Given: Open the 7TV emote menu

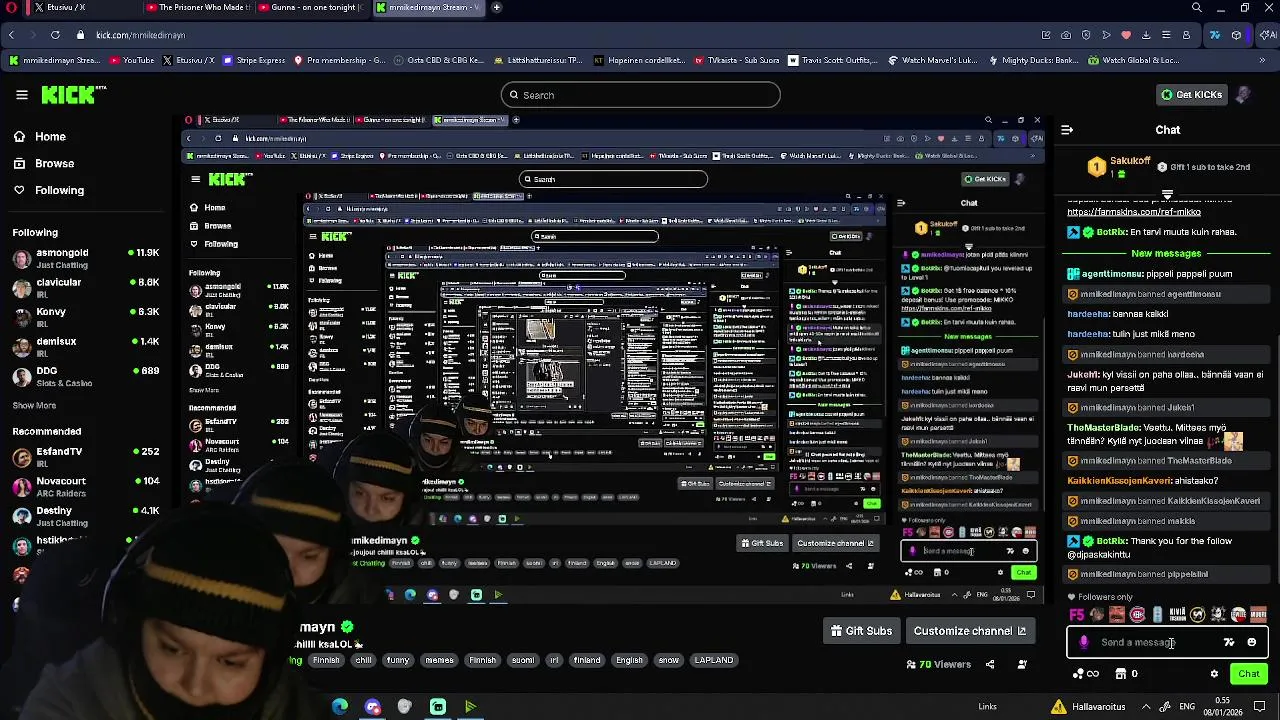Looking at the screenshot, I should 1229,643.
